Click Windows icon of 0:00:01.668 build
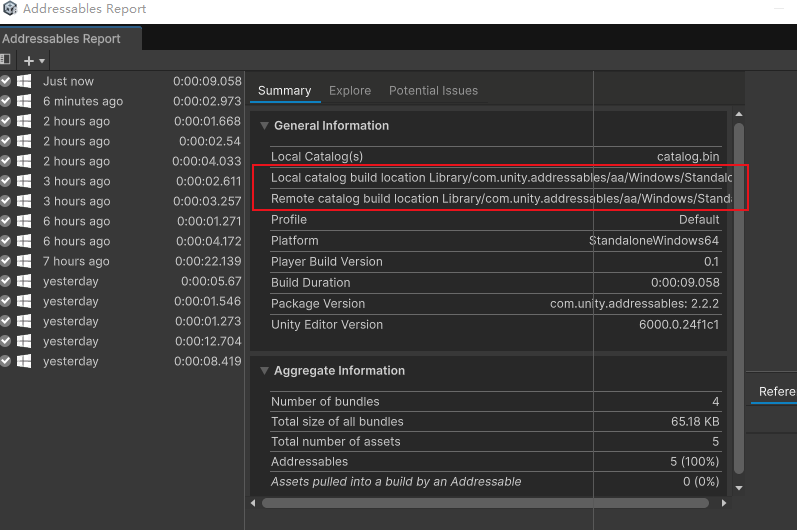 point(24,121)
